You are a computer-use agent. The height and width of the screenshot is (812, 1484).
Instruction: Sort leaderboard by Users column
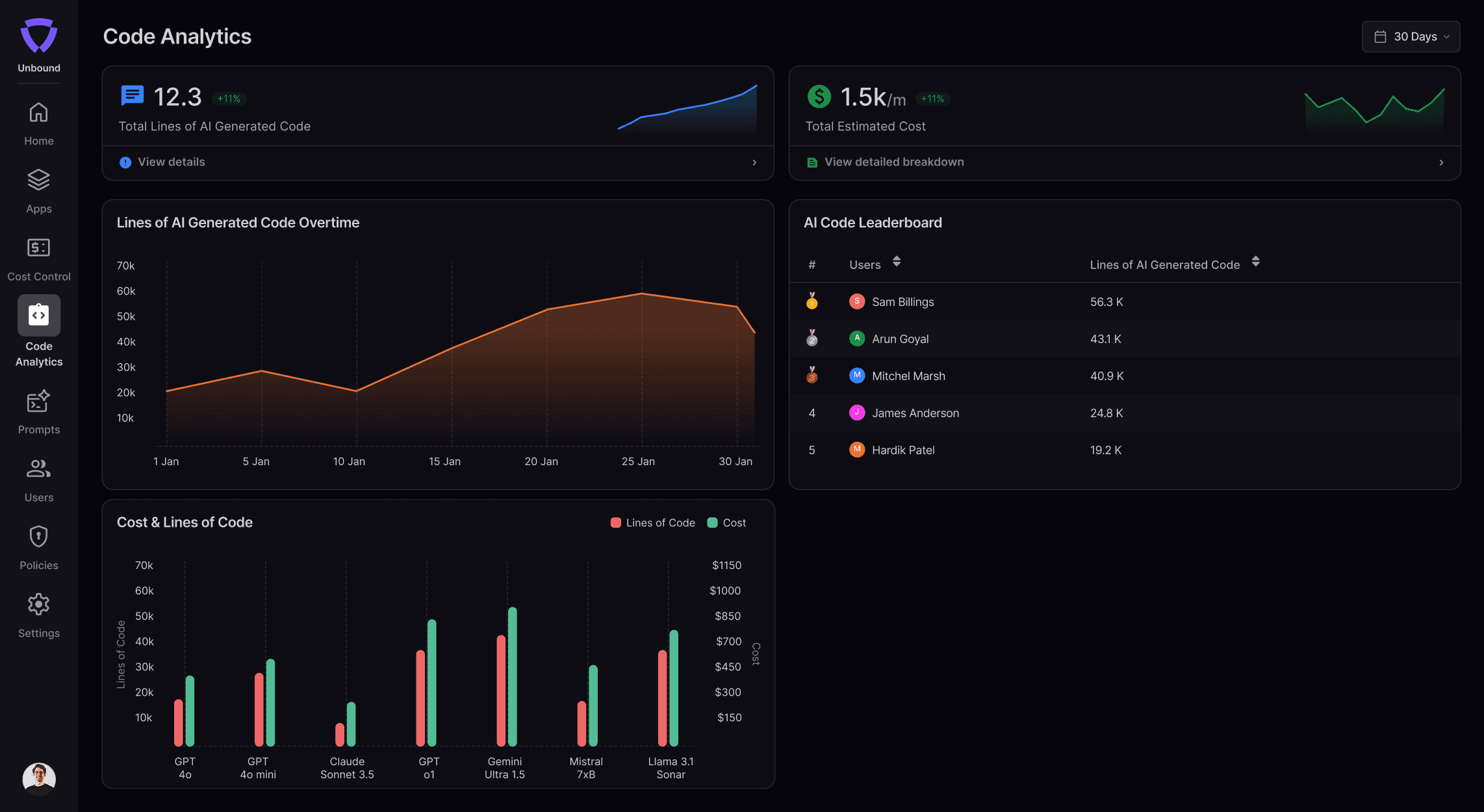point(896,262)
